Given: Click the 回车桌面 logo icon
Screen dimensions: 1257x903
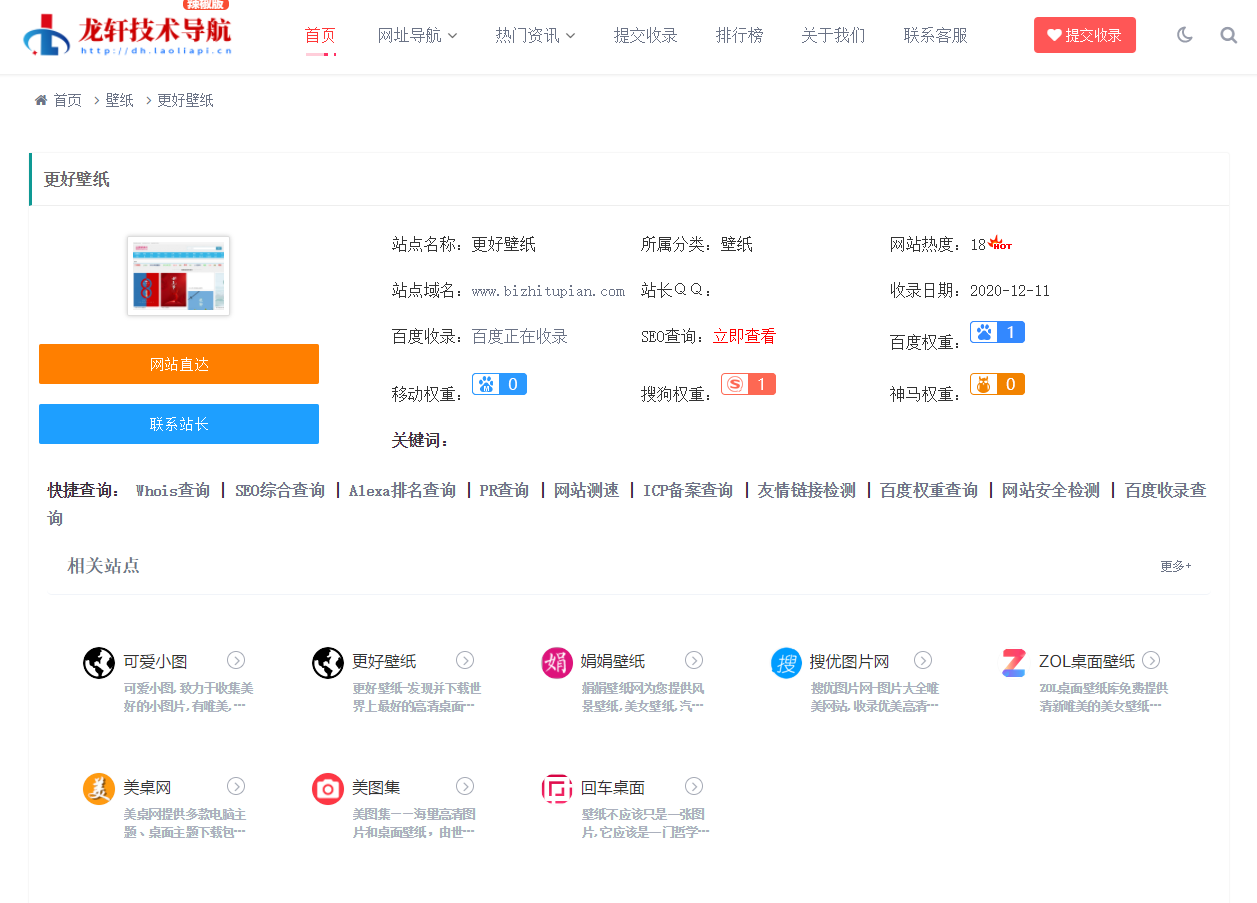Looking at the screenshot, I should pyautogui.click(x=557, y=788).
